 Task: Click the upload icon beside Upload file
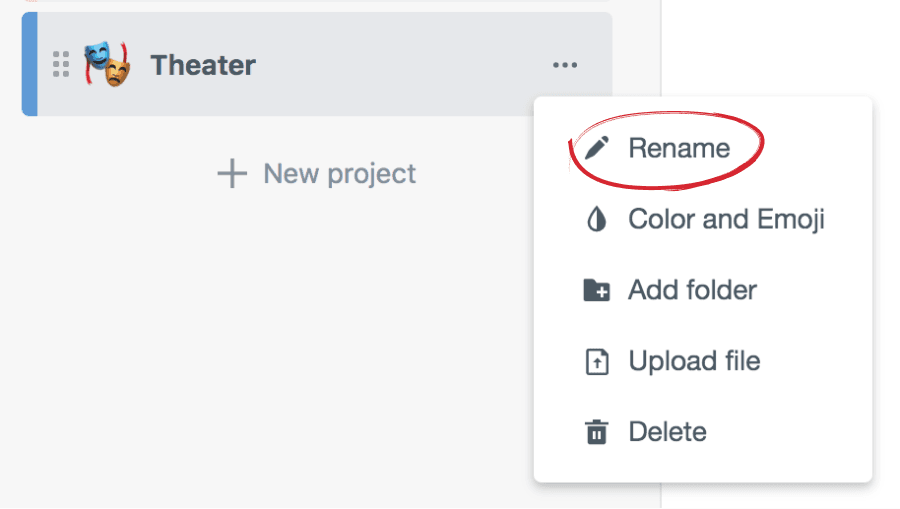click(x=597, y=362)
